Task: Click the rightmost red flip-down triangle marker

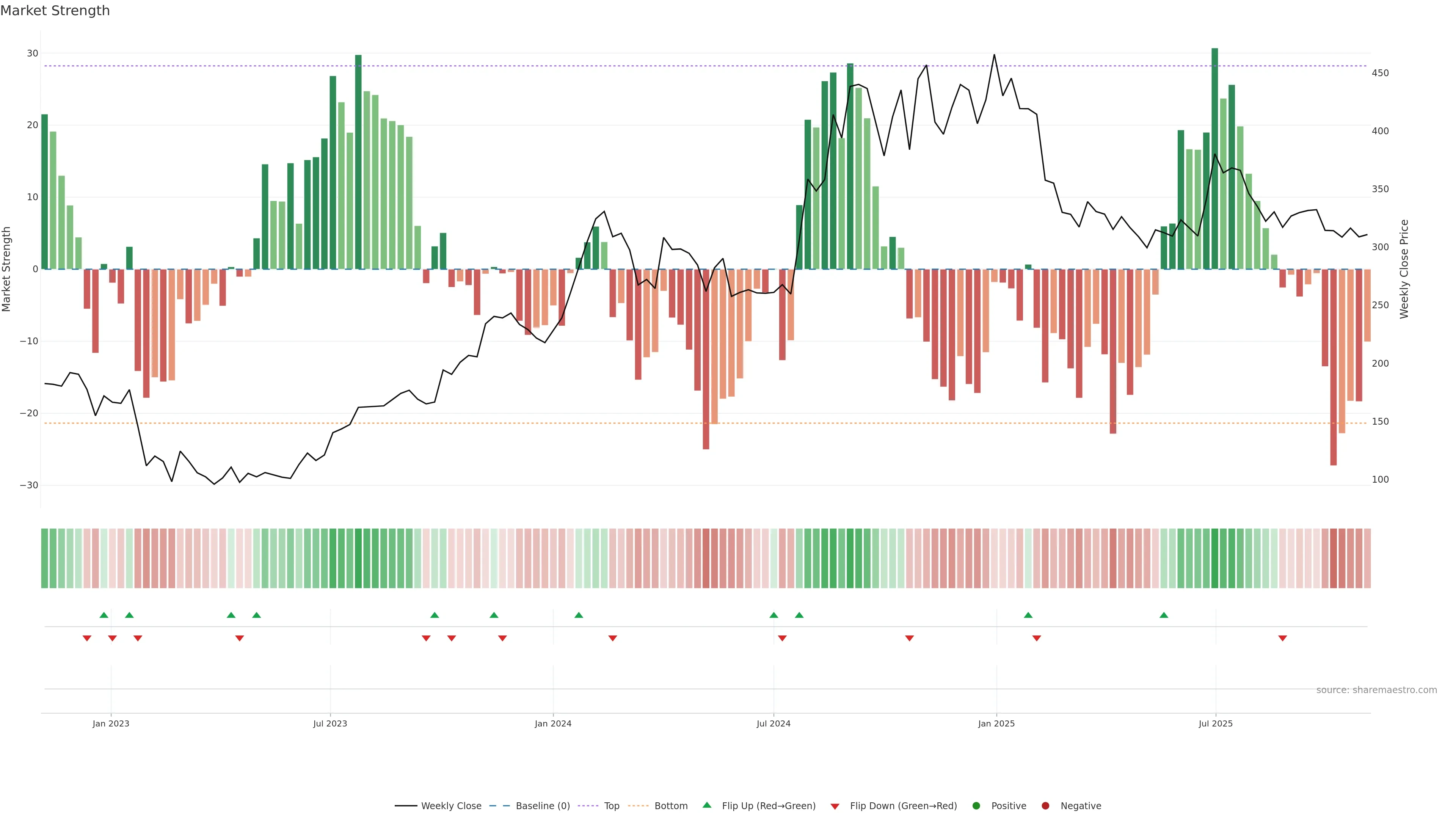Action: click(1282, 638)
